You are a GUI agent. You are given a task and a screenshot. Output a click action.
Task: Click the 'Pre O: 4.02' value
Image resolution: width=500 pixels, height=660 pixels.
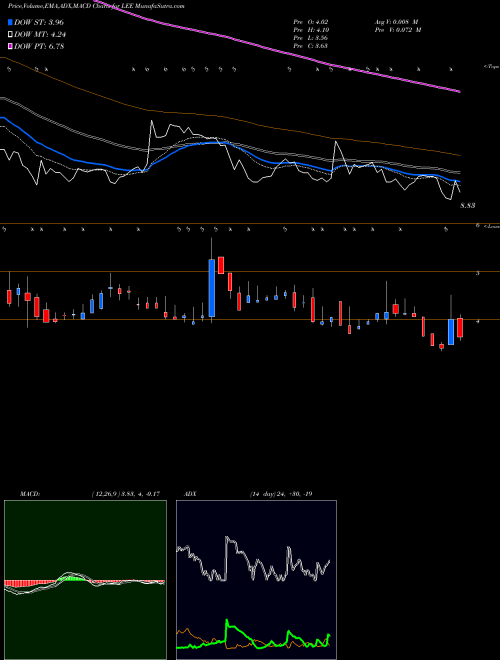[x=311, y=21]
